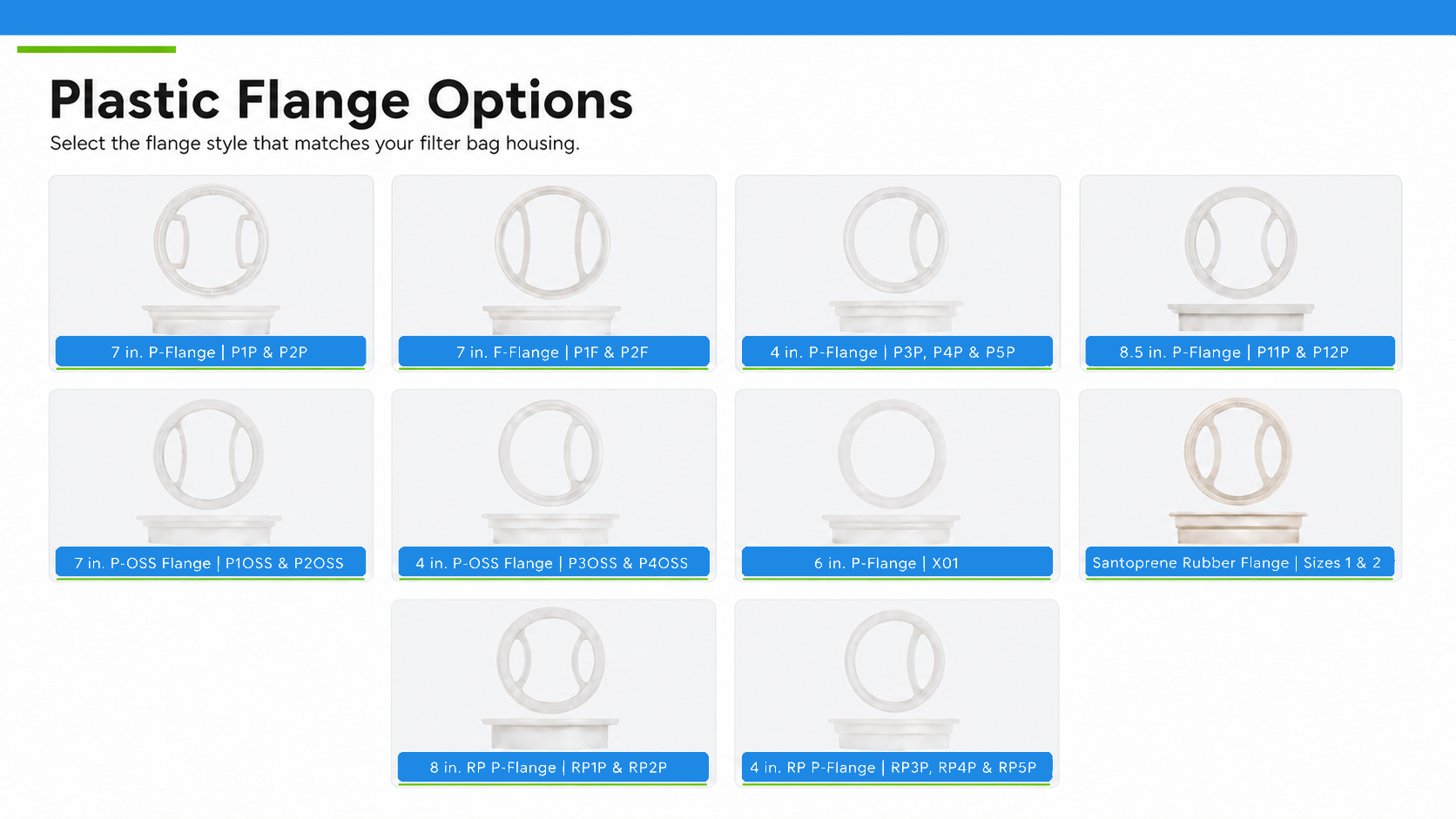Select the 4 in. RP P-Flange RP3P, RP4P & RP5P label
This screenshot has height=819, width=1456.
(x=897, y=767)
